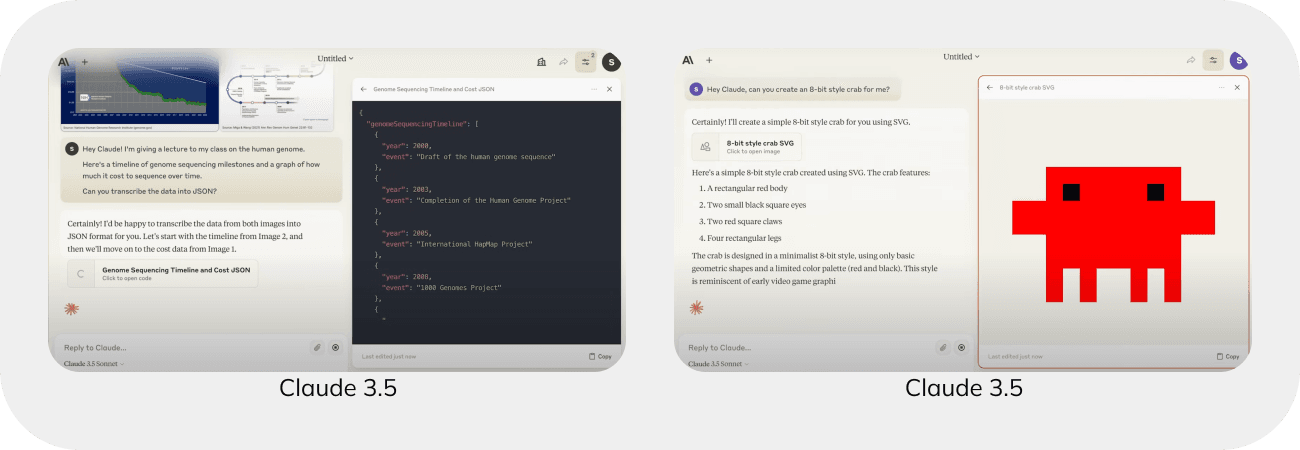The image size is (1300, 450).
Task: Click the share arrow in the genome chat header
Action: point(563,61)
